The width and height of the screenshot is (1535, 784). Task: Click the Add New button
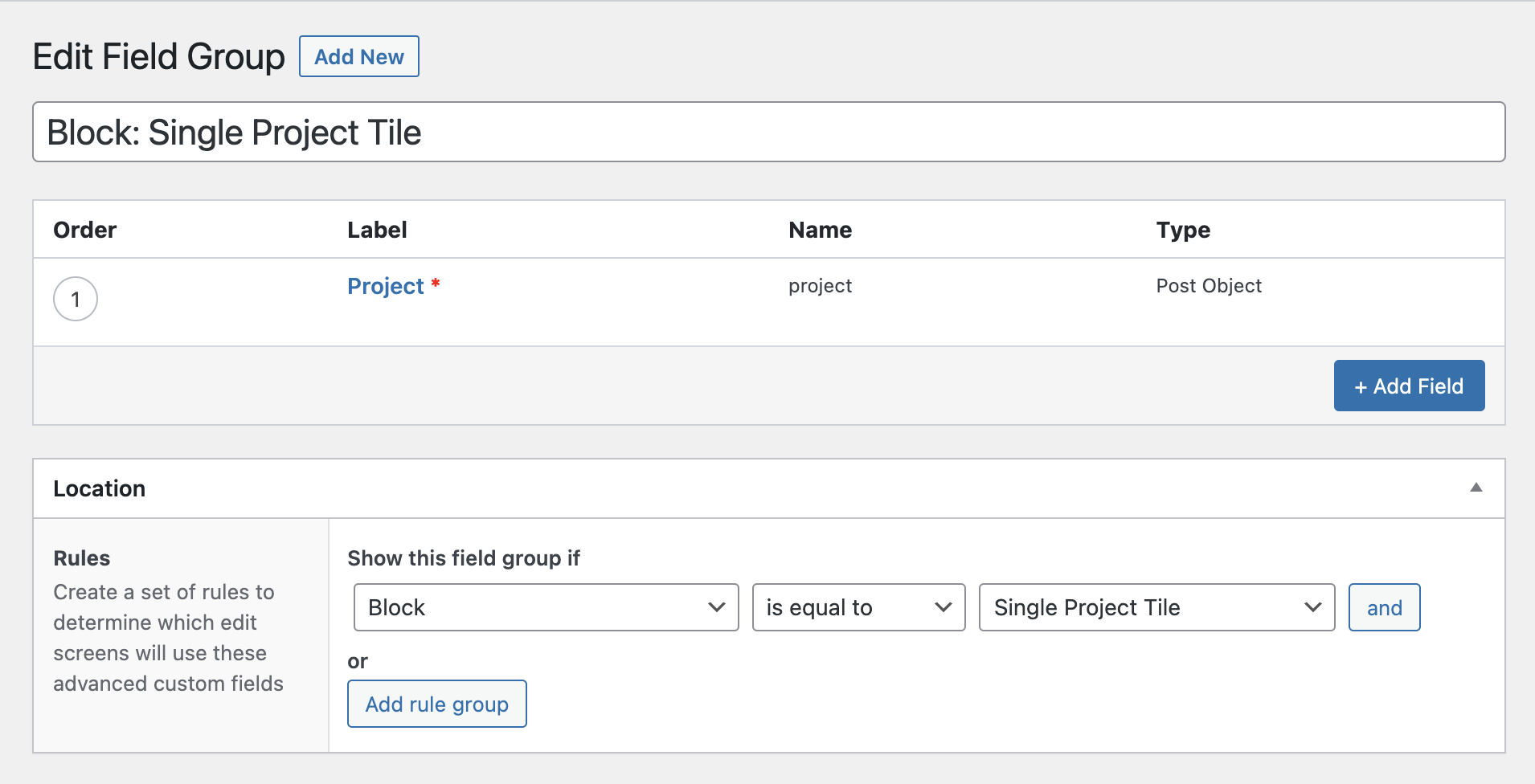coord(358,56)
